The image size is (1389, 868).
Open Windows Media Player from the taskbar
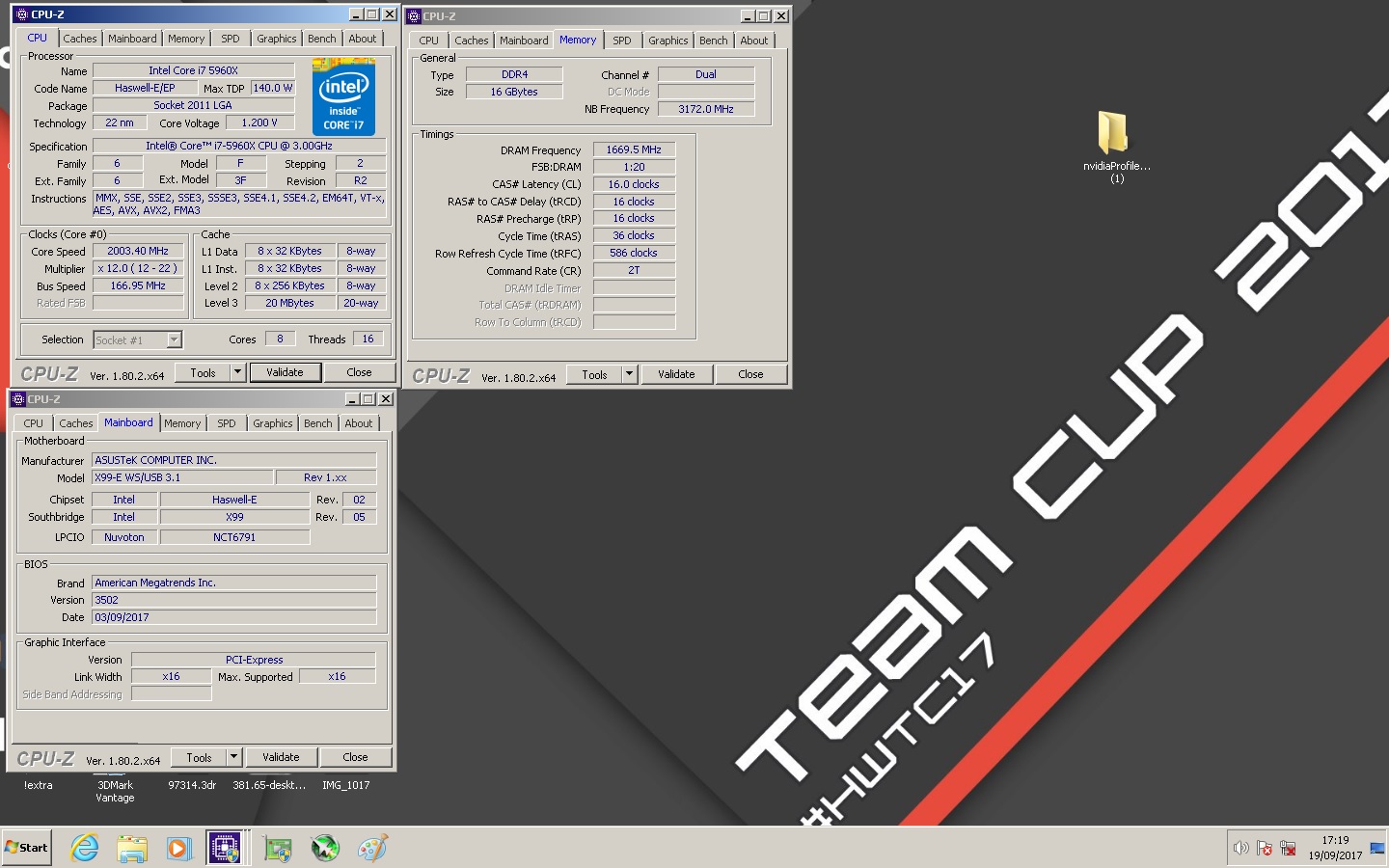tap(178, 848)
